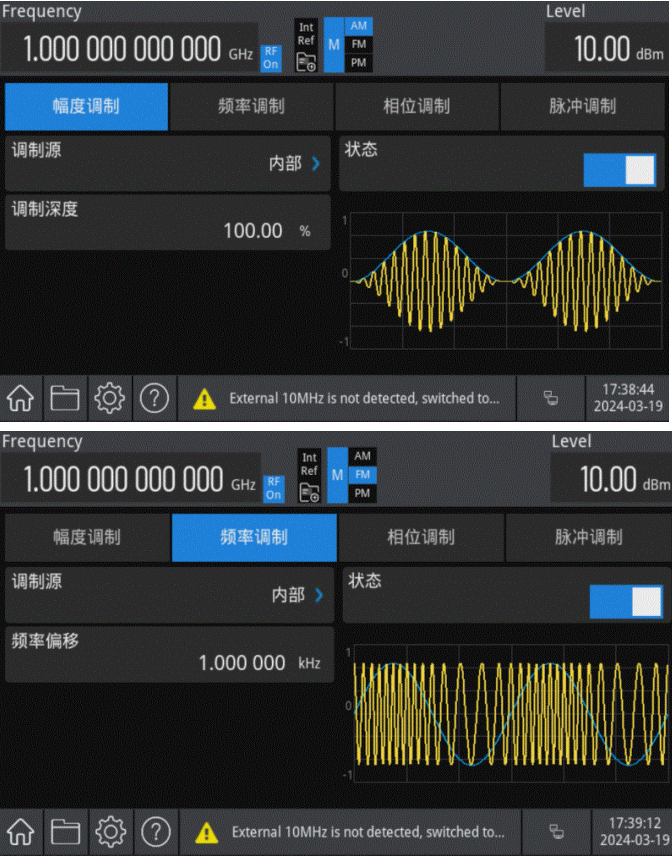Expand 调制源 内部 chevron above 调制深度
The height and width of the screenshot is (856, 672).
[316, 164]
